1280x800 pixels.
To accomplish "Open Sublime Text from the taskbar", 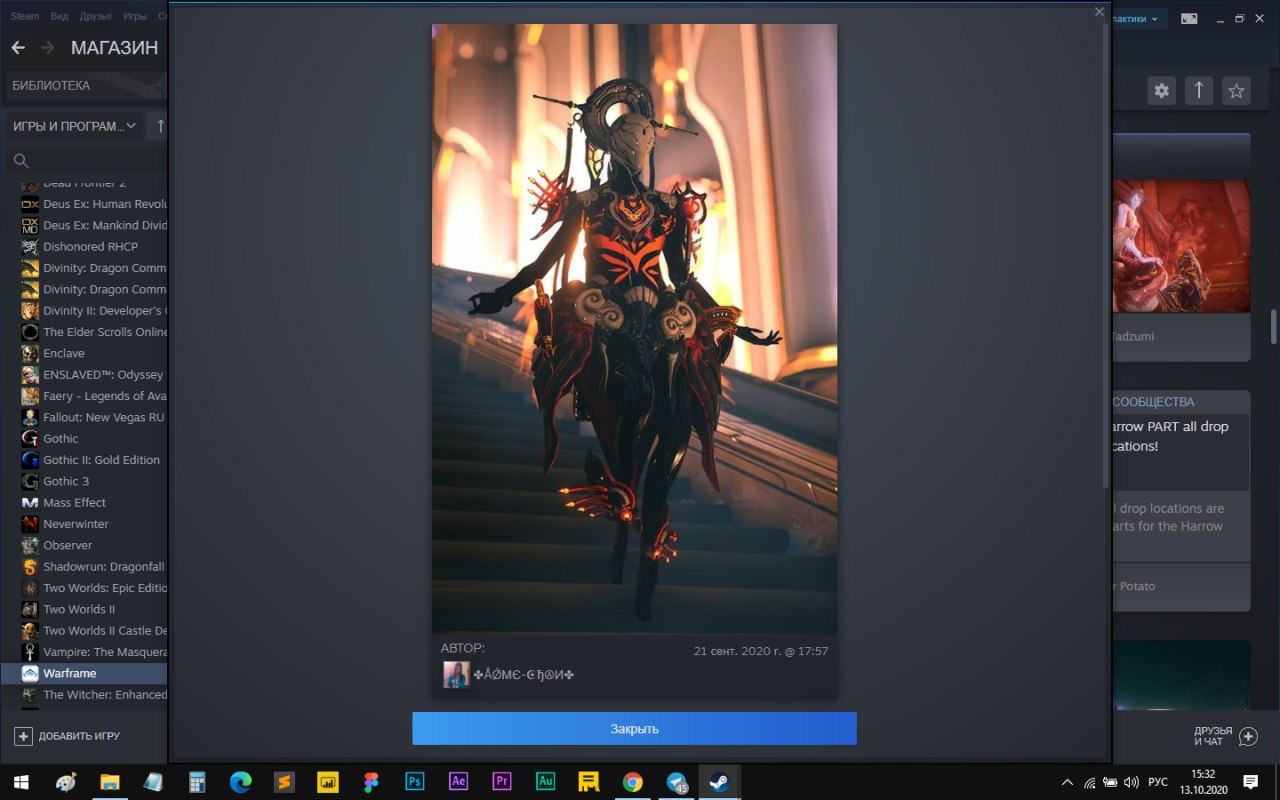I will (x=284, y=782).
